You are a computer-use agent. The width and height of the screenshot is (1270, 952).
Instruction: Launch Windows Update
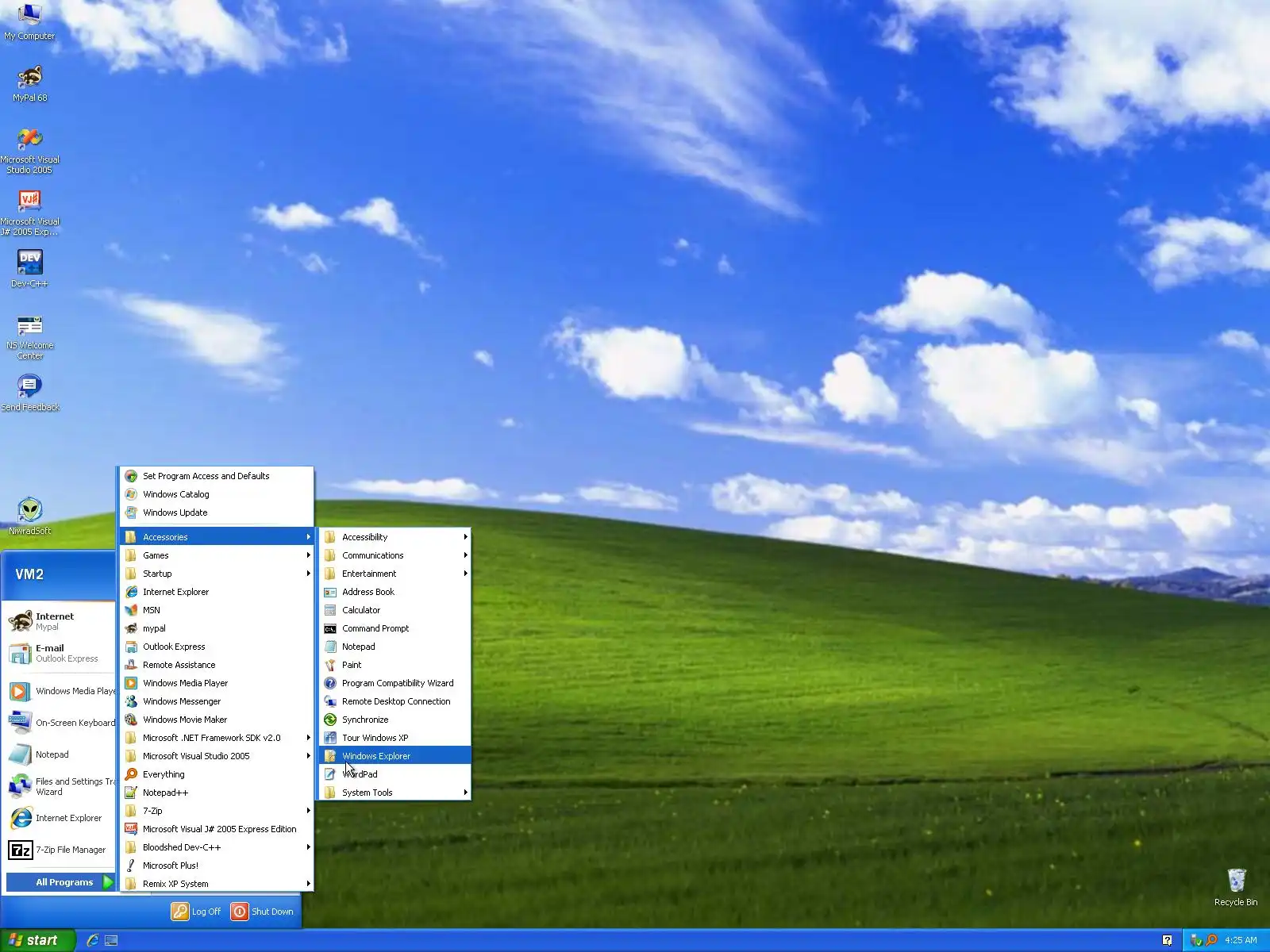216,512
